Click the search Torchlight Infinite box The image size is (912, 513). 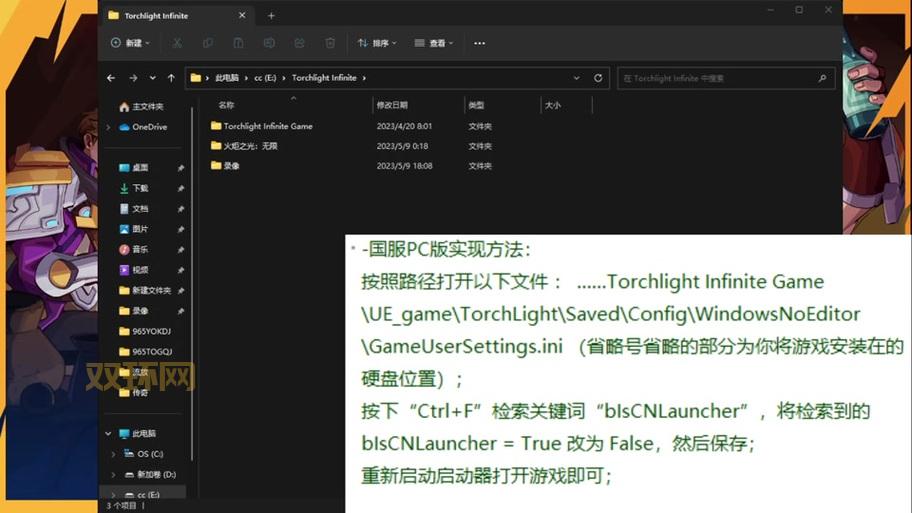tap(718, 78)
